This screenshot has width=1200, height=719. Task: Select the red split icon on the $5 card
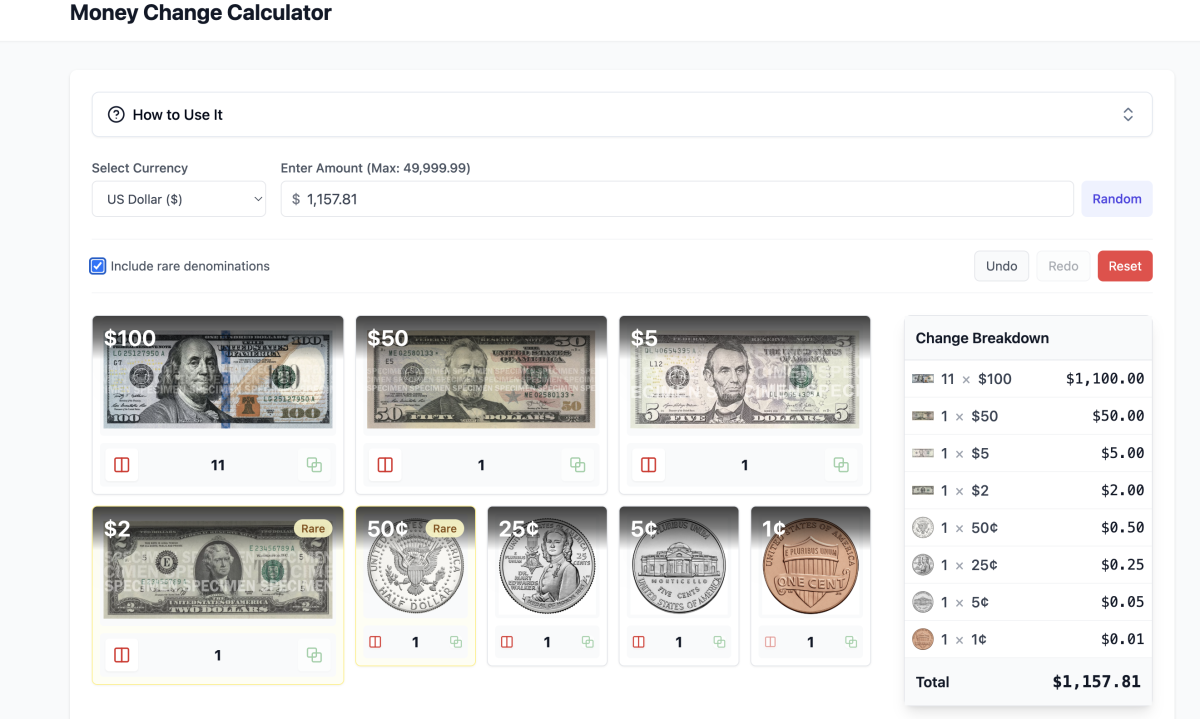pos(648,464)
